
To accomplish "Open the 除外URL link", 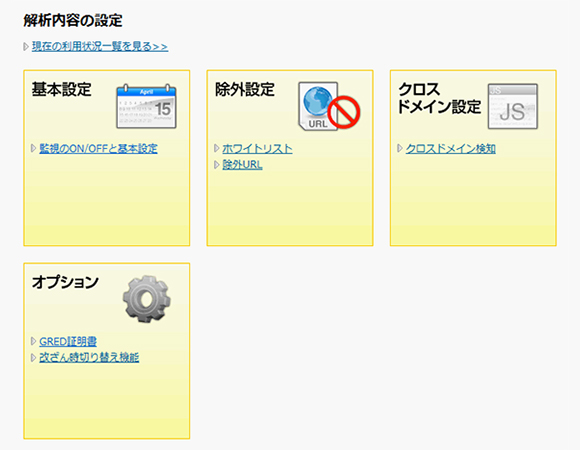I will pos(242,165).
